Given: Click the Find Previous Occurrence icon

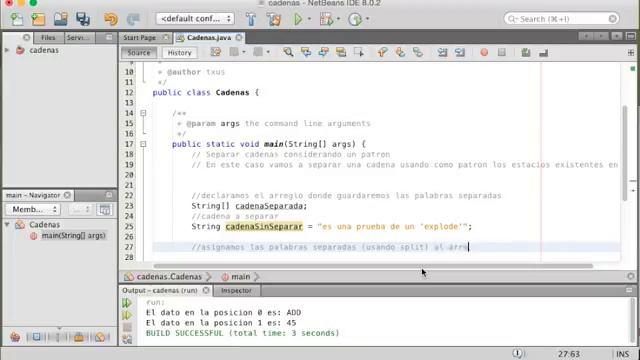Looking at the screenshot, I should (x=306, y=52).
